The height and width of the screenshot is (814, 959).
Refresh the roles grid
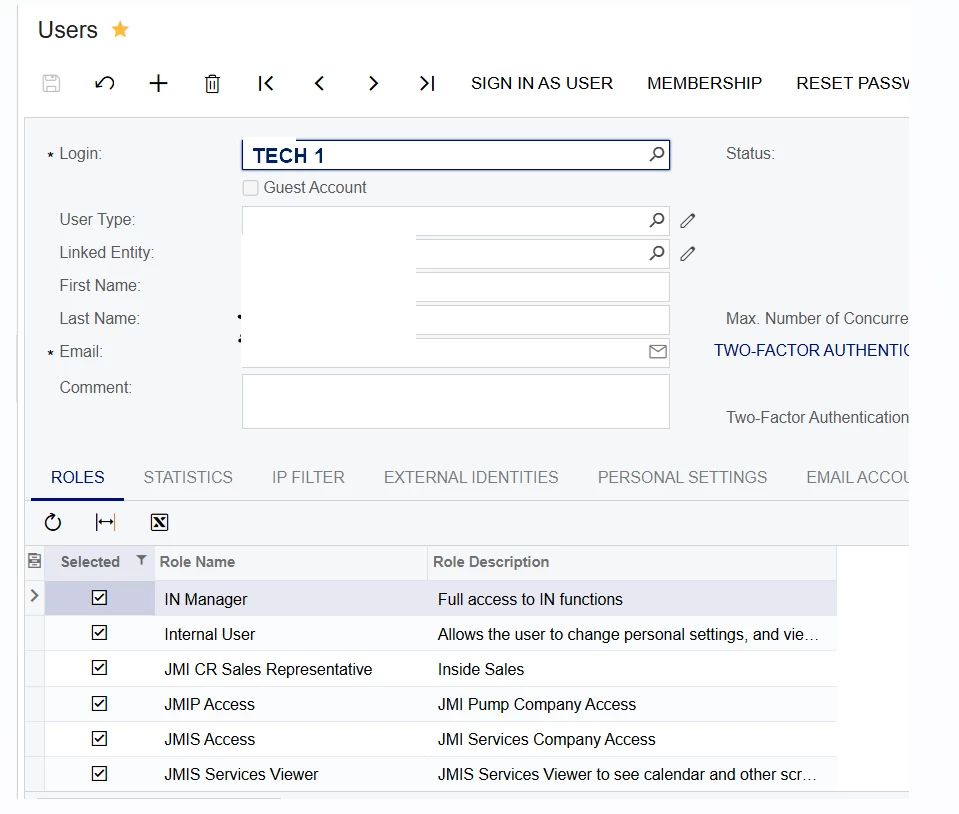[x=53, y=522]
